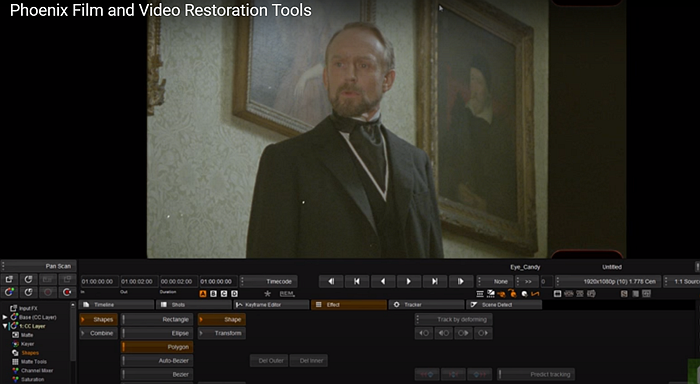
Task: Jump to the last frame
Action: click(x=434, y=281)
